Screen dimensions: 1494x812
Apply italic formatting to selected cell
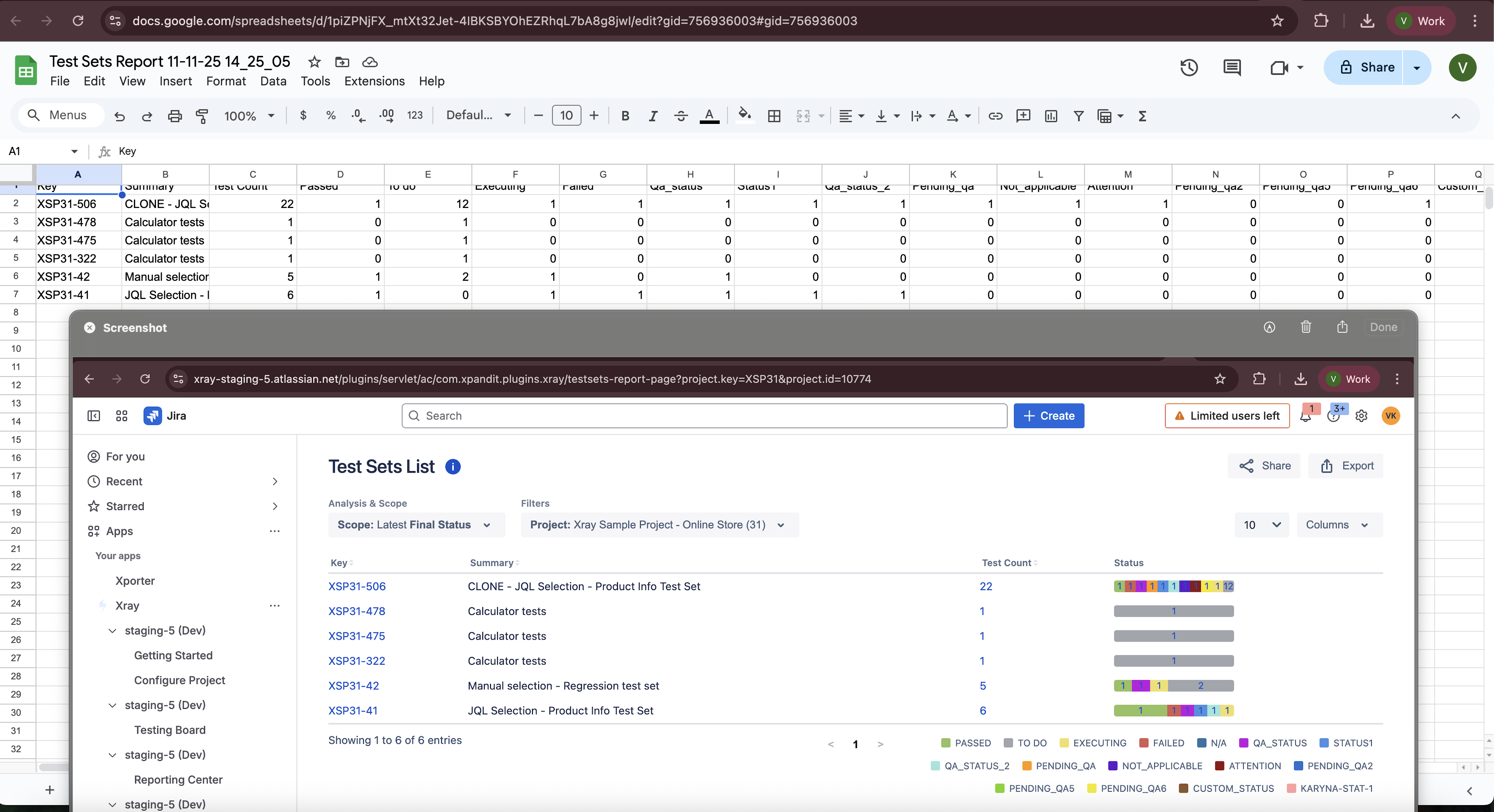(x=653, y=116)
